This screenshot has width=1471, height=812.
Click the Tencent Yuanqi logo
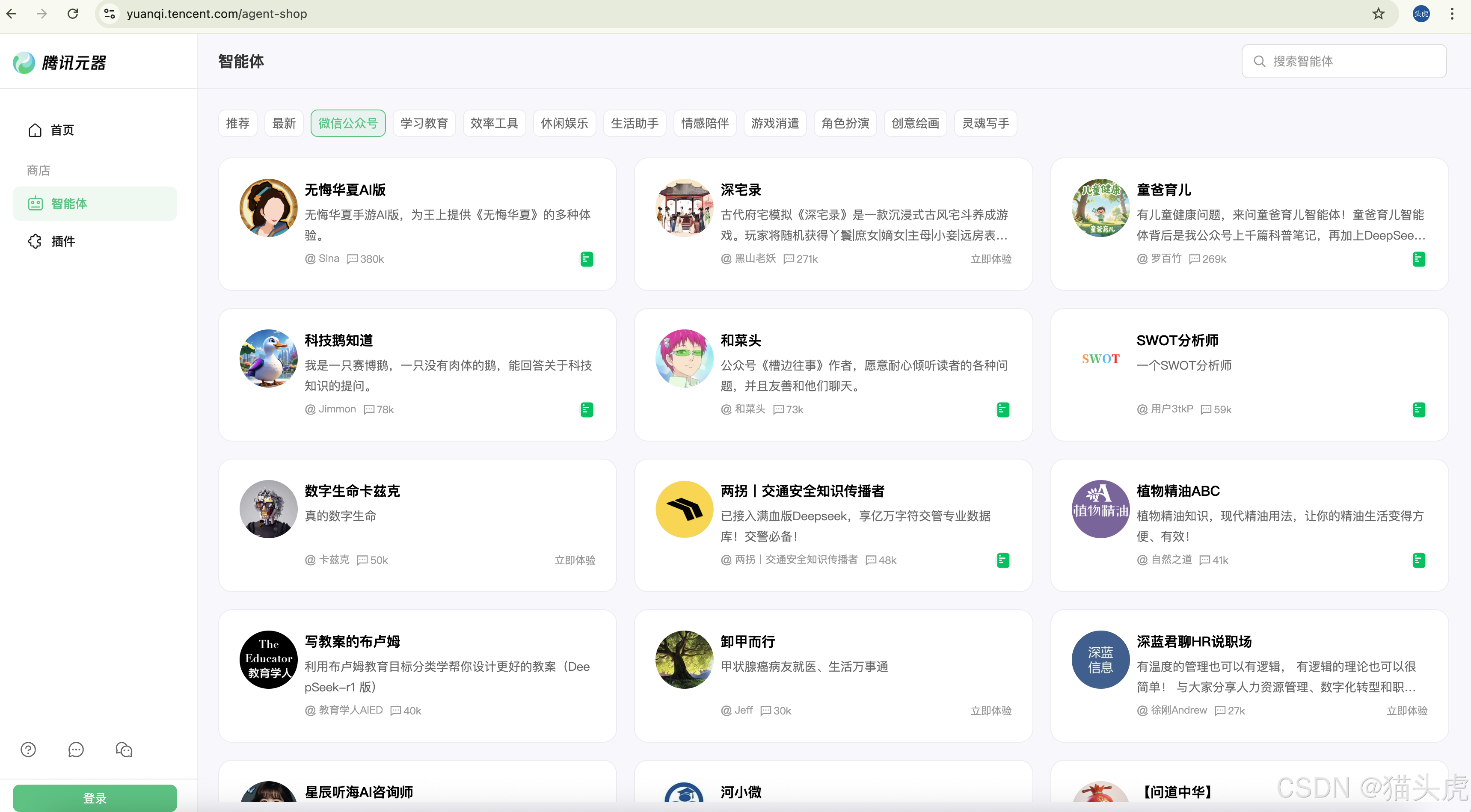point(59,62)
